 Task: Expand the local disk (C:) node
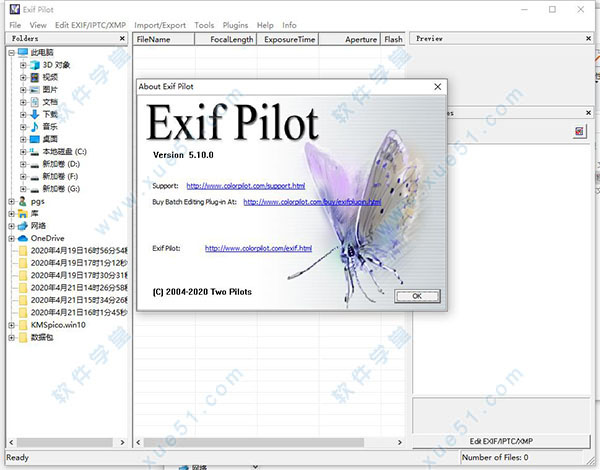pyautogui.click(x=23, y=152)
